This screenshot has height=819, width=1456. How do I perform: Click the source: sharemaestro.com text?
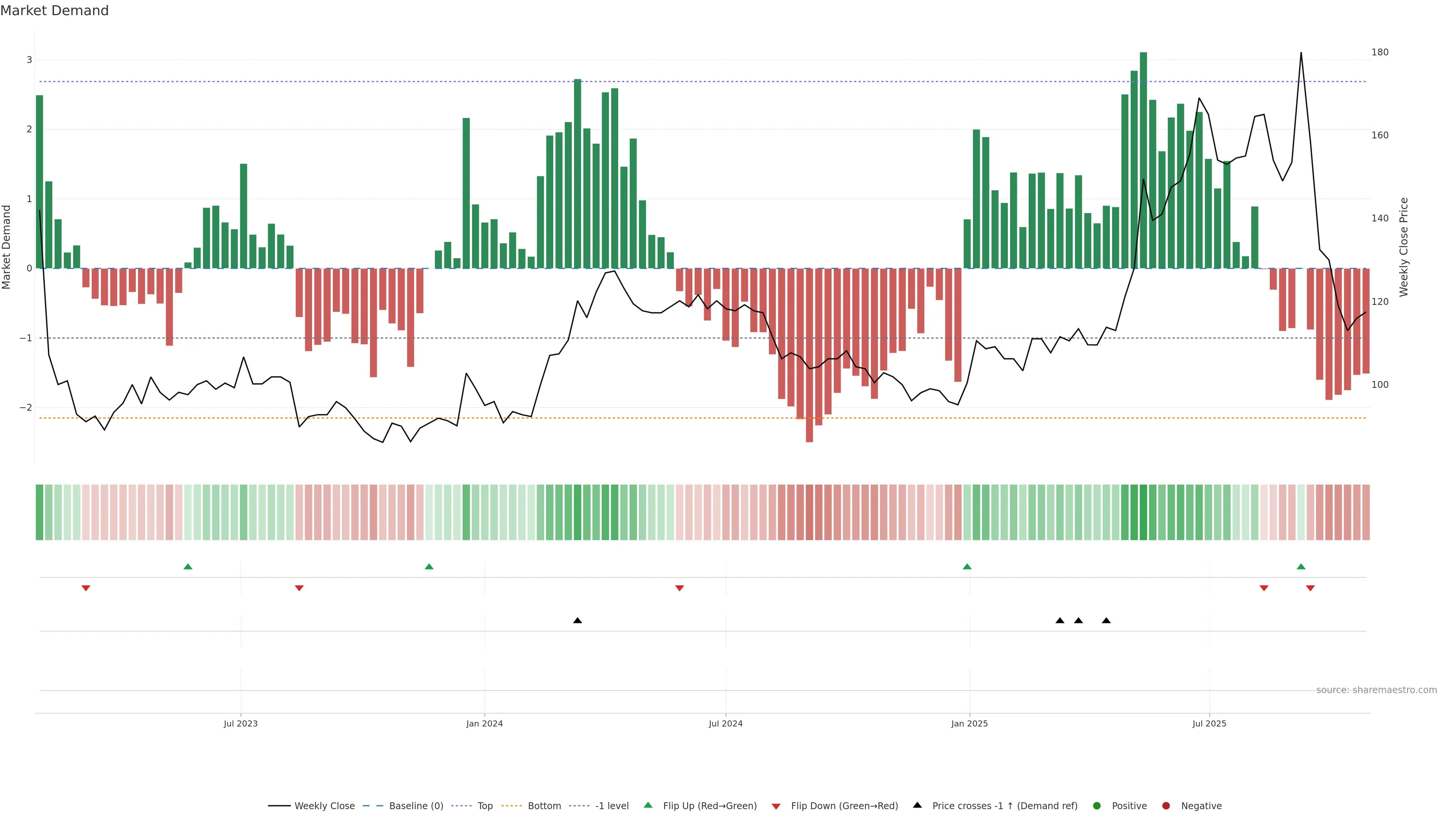coord(1376,690)
